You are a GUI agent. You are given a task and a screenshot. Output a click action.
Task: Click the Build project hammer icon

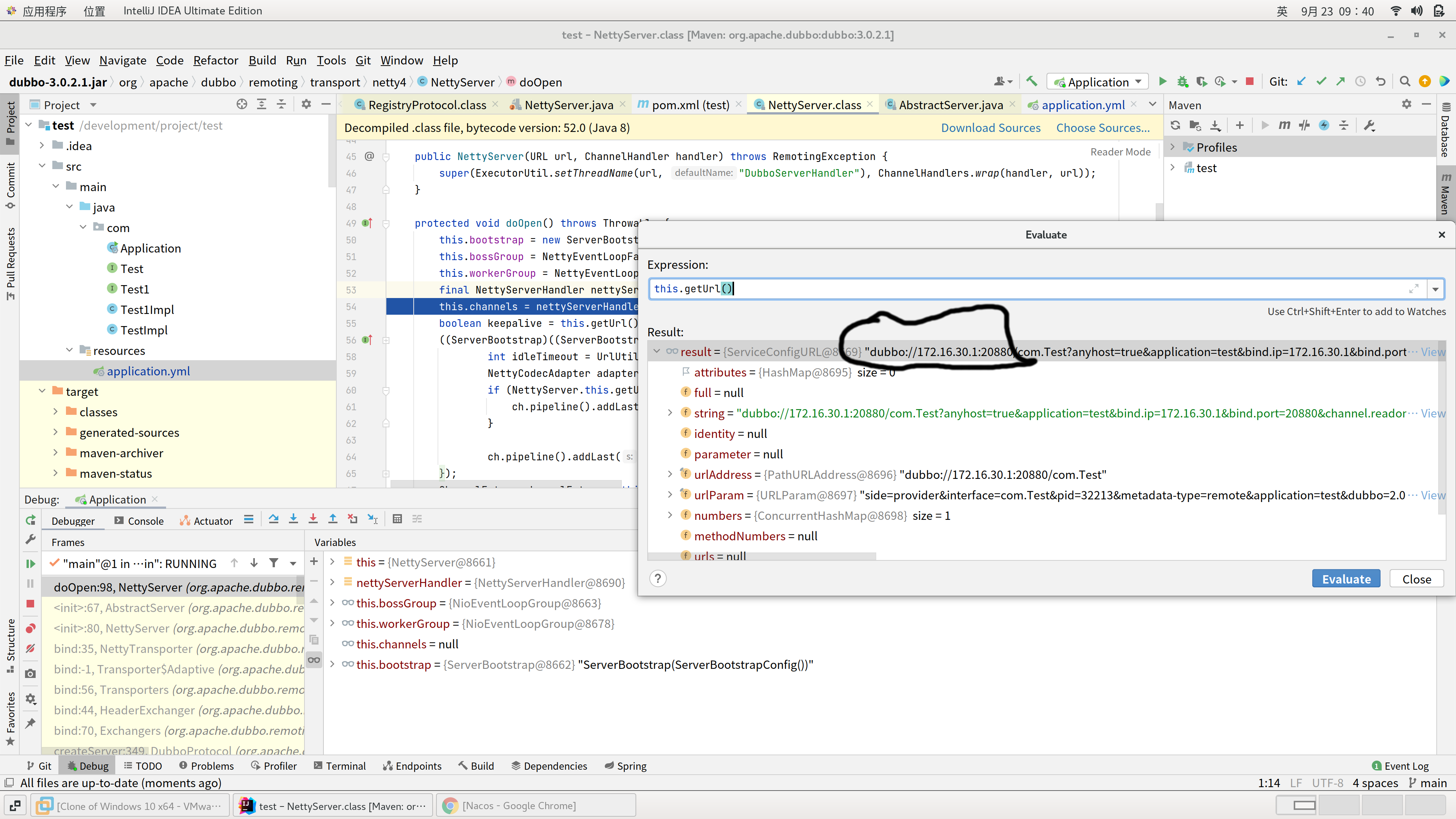click(1031, 82)
